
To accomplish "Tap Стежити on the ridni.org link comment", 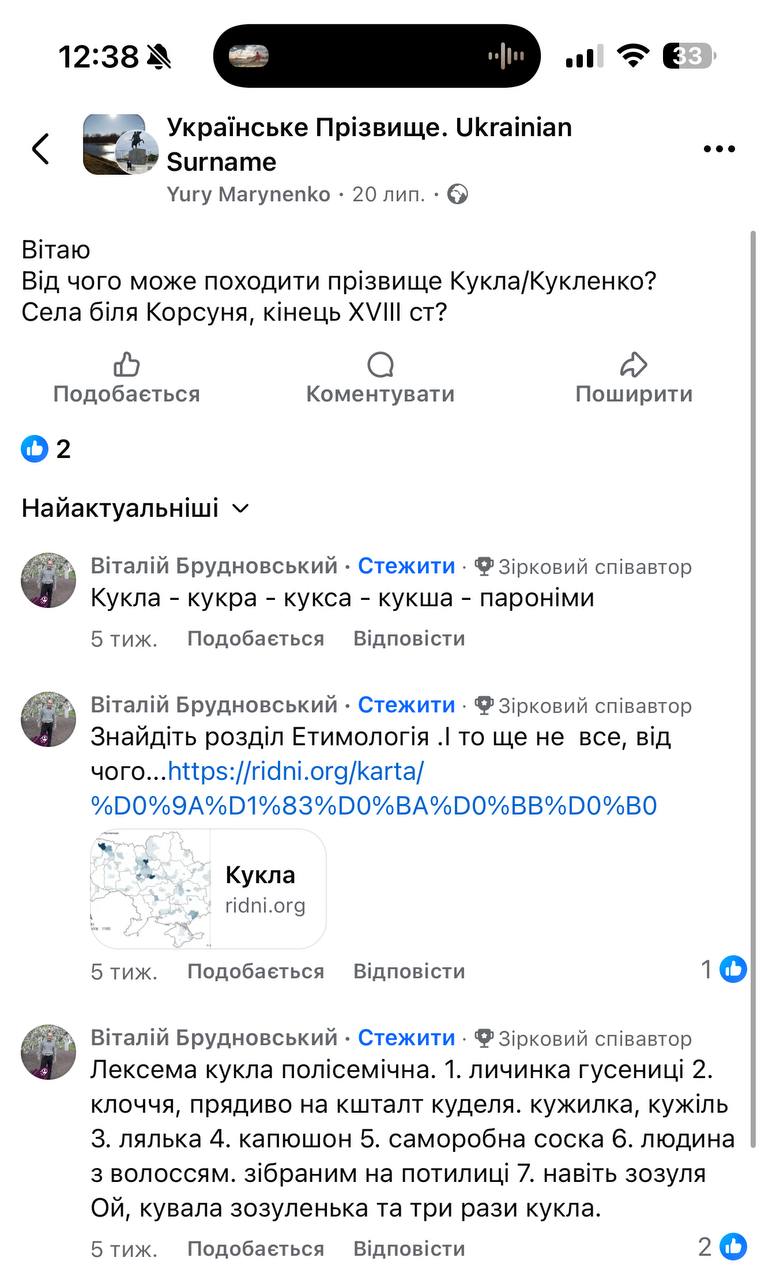I will point(406,706).
